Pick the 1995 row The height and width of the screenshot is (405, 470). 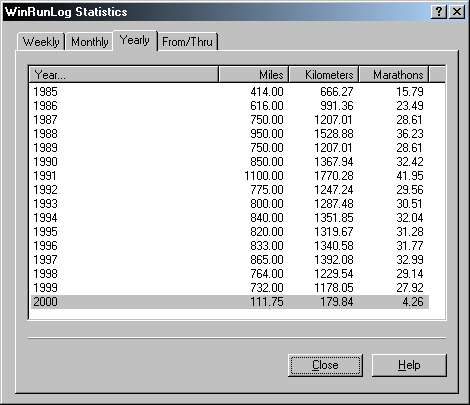coord(230,232)
